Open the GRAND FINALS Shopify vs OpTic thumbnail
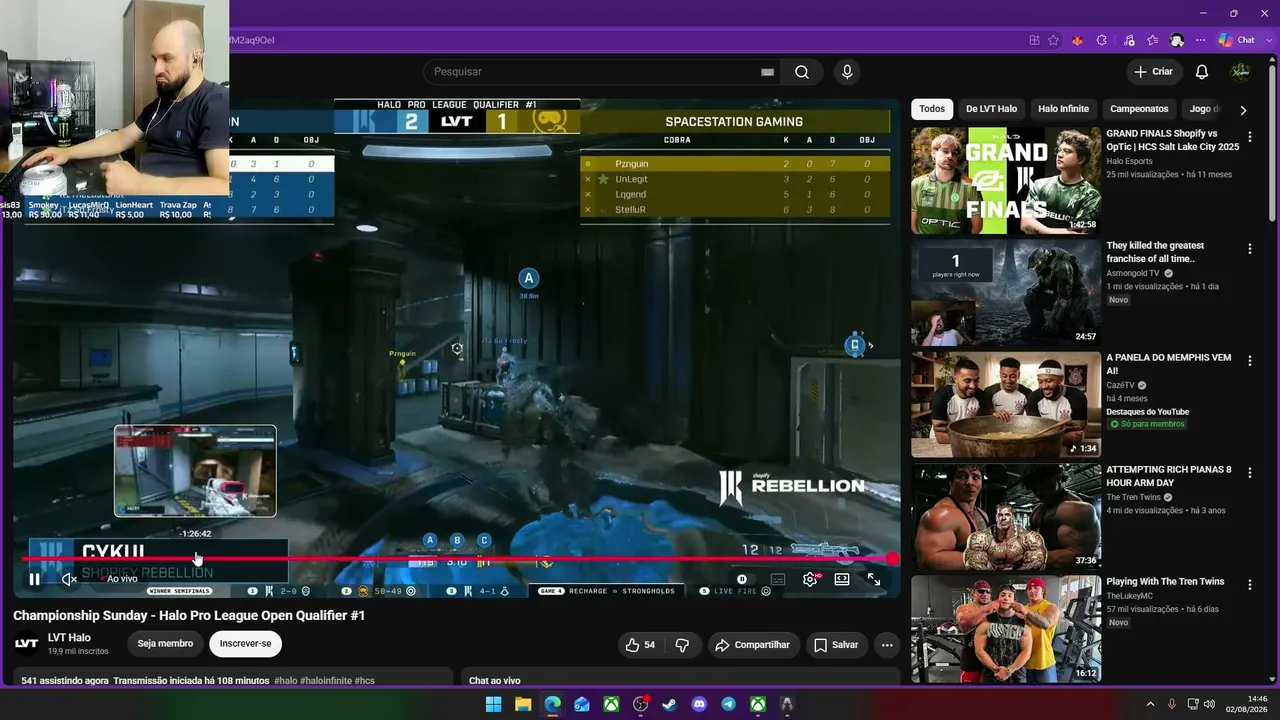1280x720 pixels. point(1005,181)
